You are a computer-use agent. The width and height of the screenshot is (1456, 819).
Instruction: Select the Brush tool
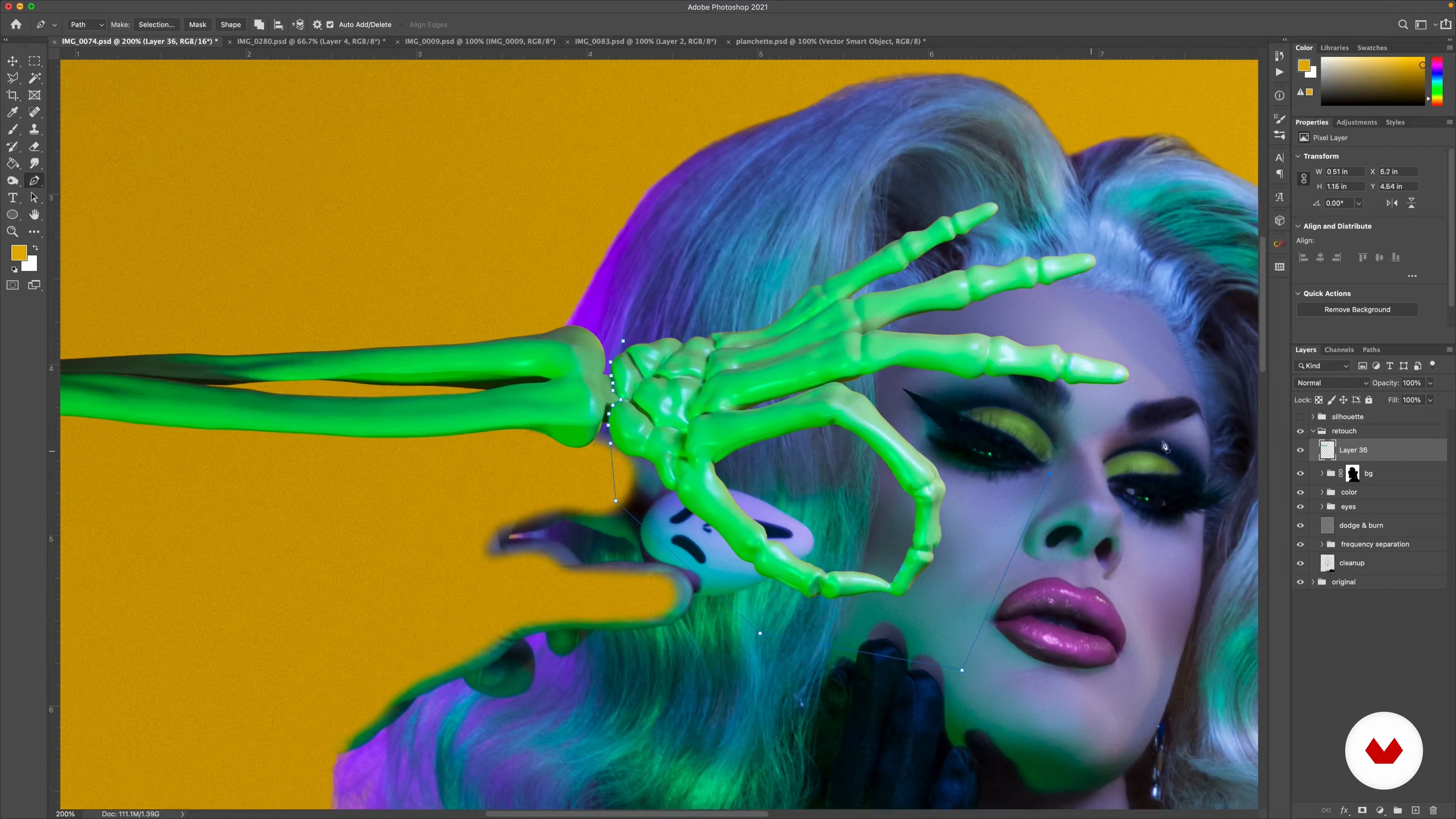tap(13, 129)
